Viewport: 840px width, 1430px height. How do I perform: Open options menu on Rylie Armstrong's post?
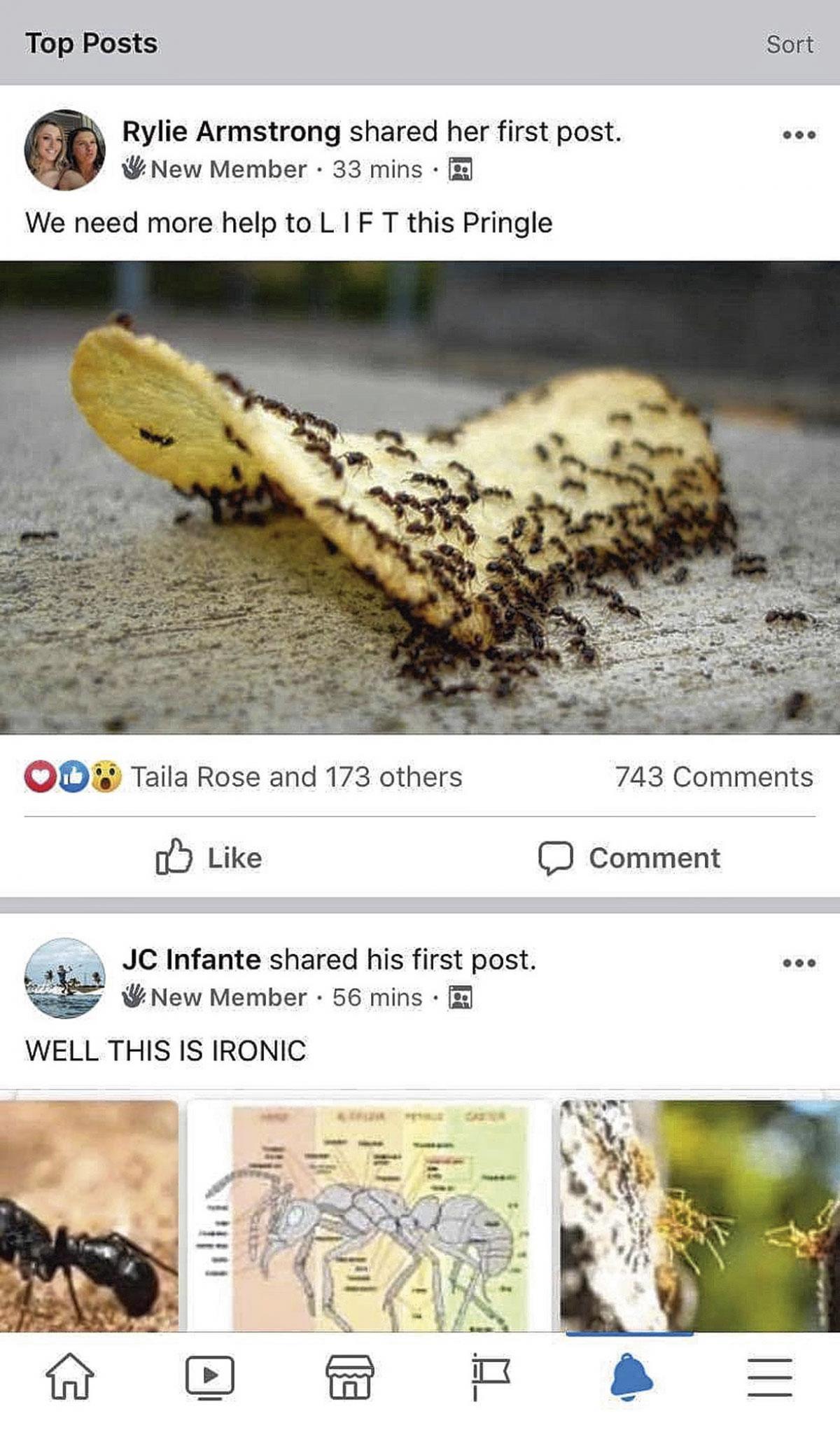799,134
